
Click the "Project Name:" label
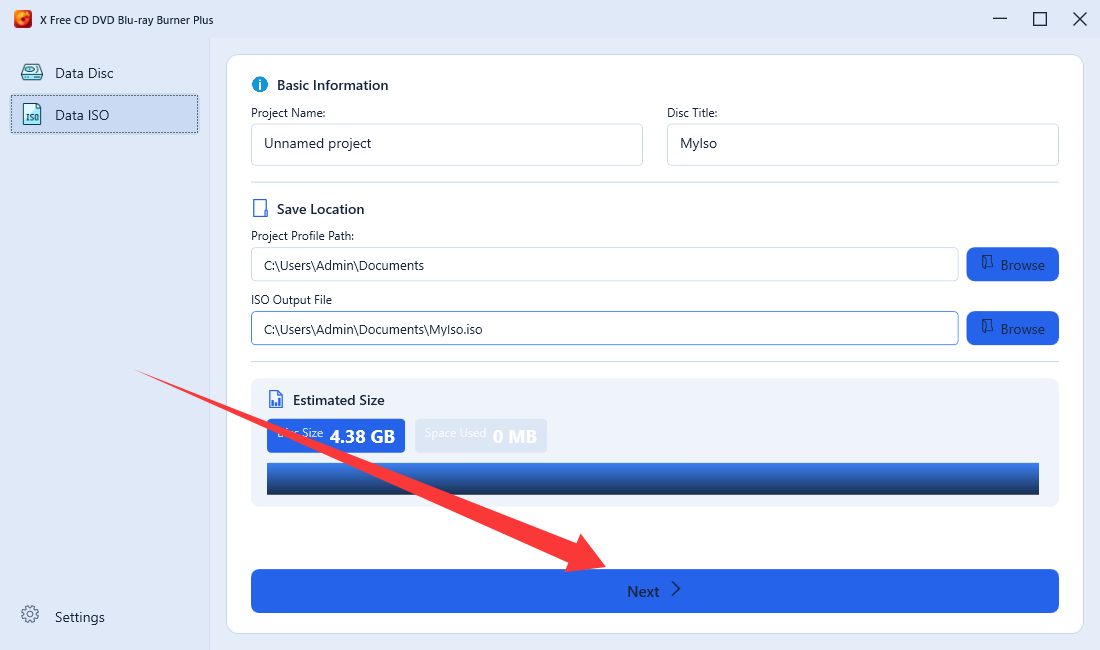(x=288, y=113)
